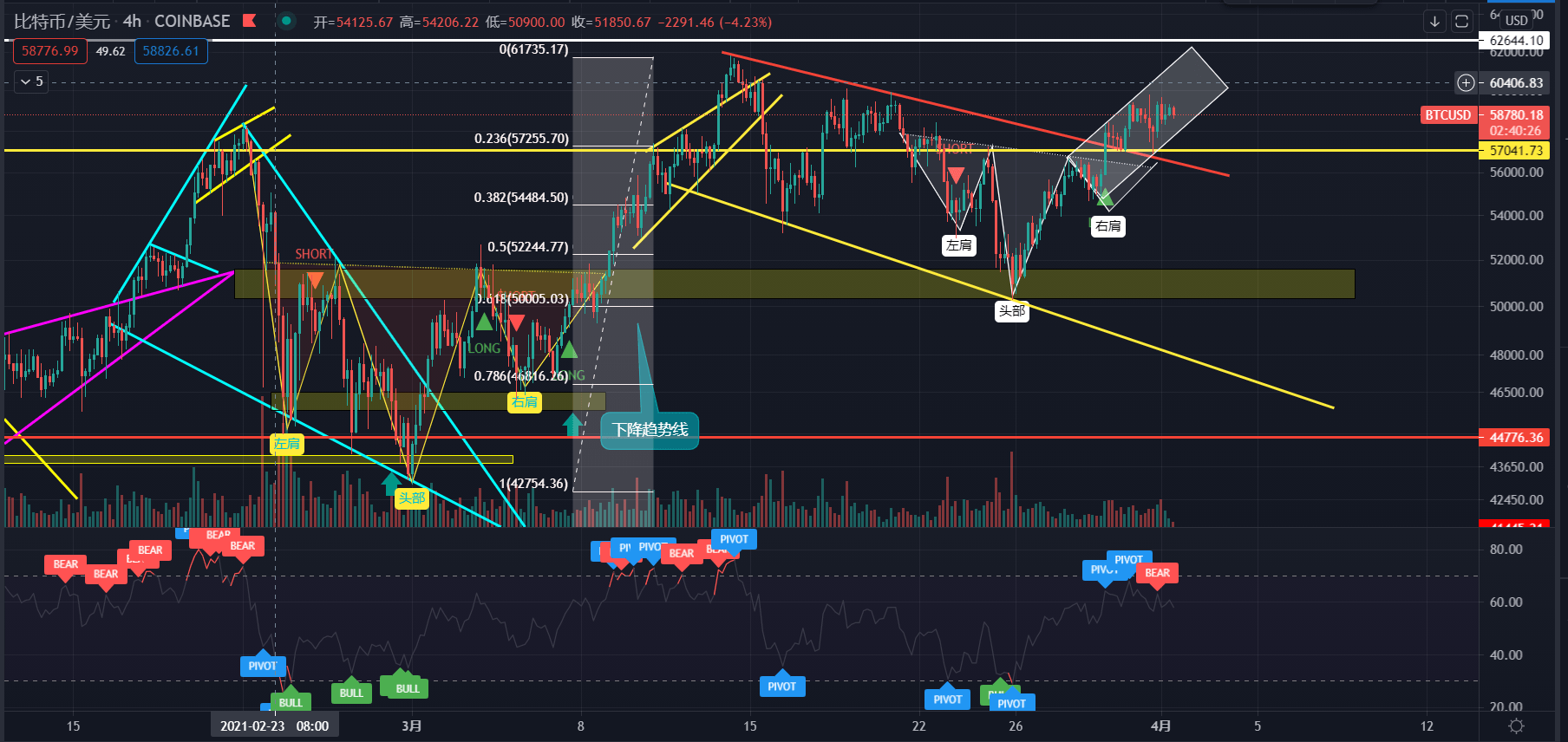The height and width of the screenshot is (742, 1568).
Task: Select the white 头部 label
Action: coord(1012,311)
